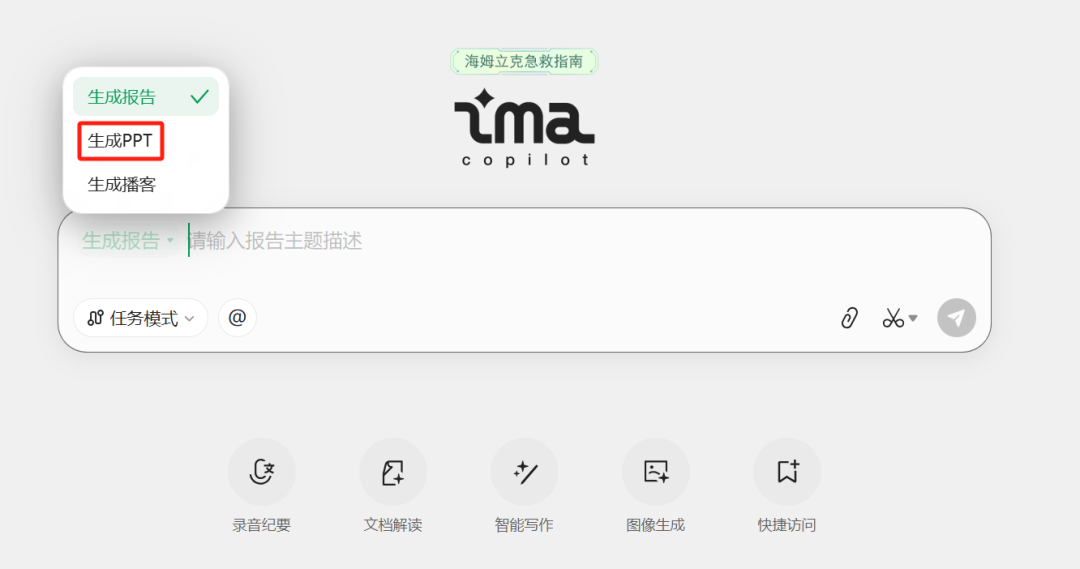The image size is (1080, 569).
Task: Select the 生成报告 menu option
Action: click(146, 97)
